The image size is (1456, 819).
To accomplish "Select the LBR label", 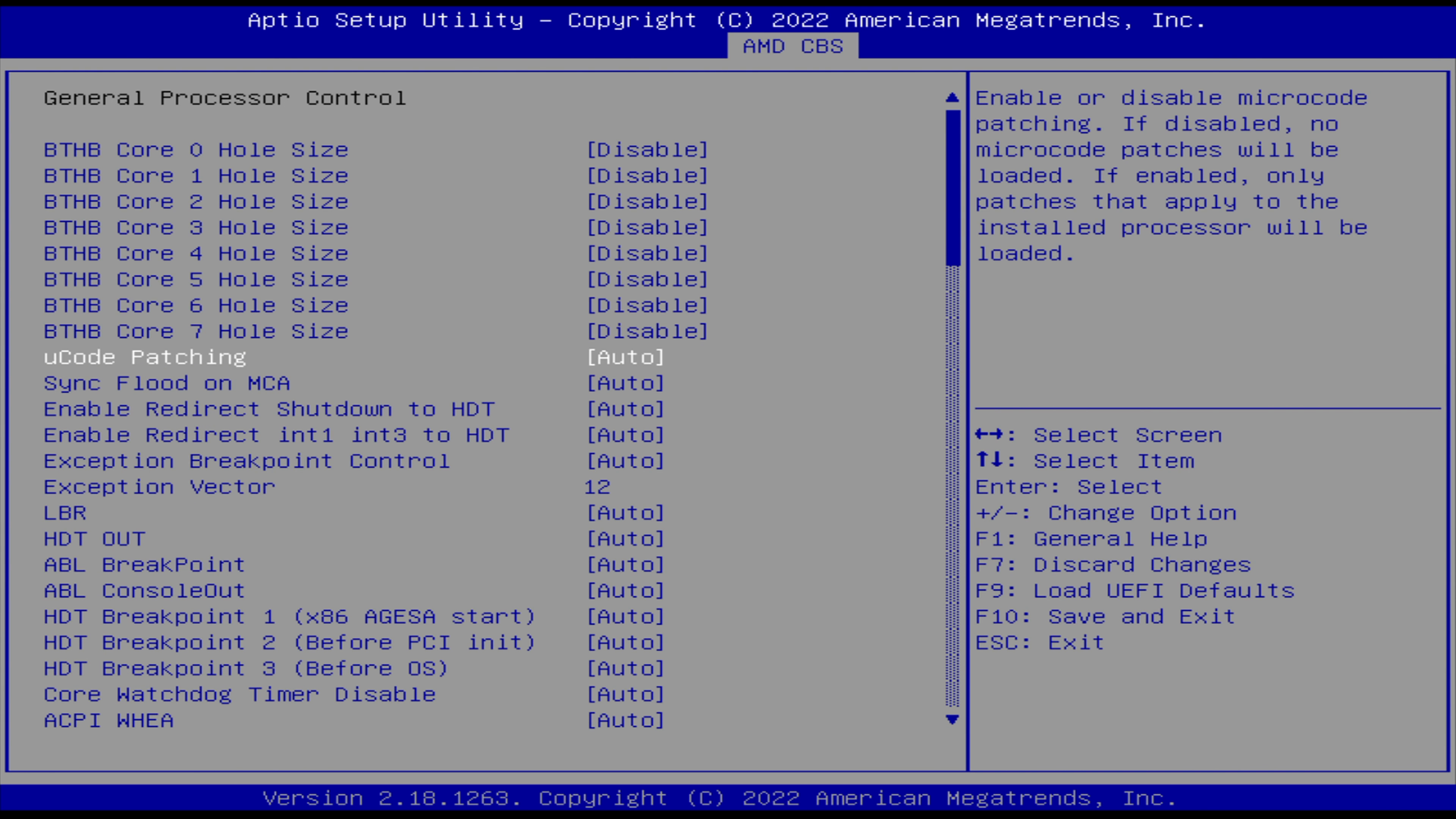I will (x=65, y=513).
